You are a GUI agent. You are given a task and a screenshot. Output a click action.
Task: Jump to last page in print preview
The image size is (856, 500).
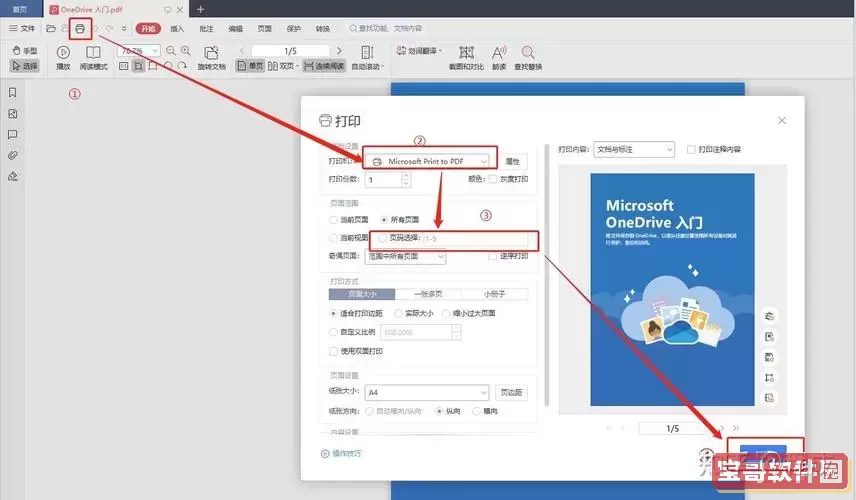point(736,428)
